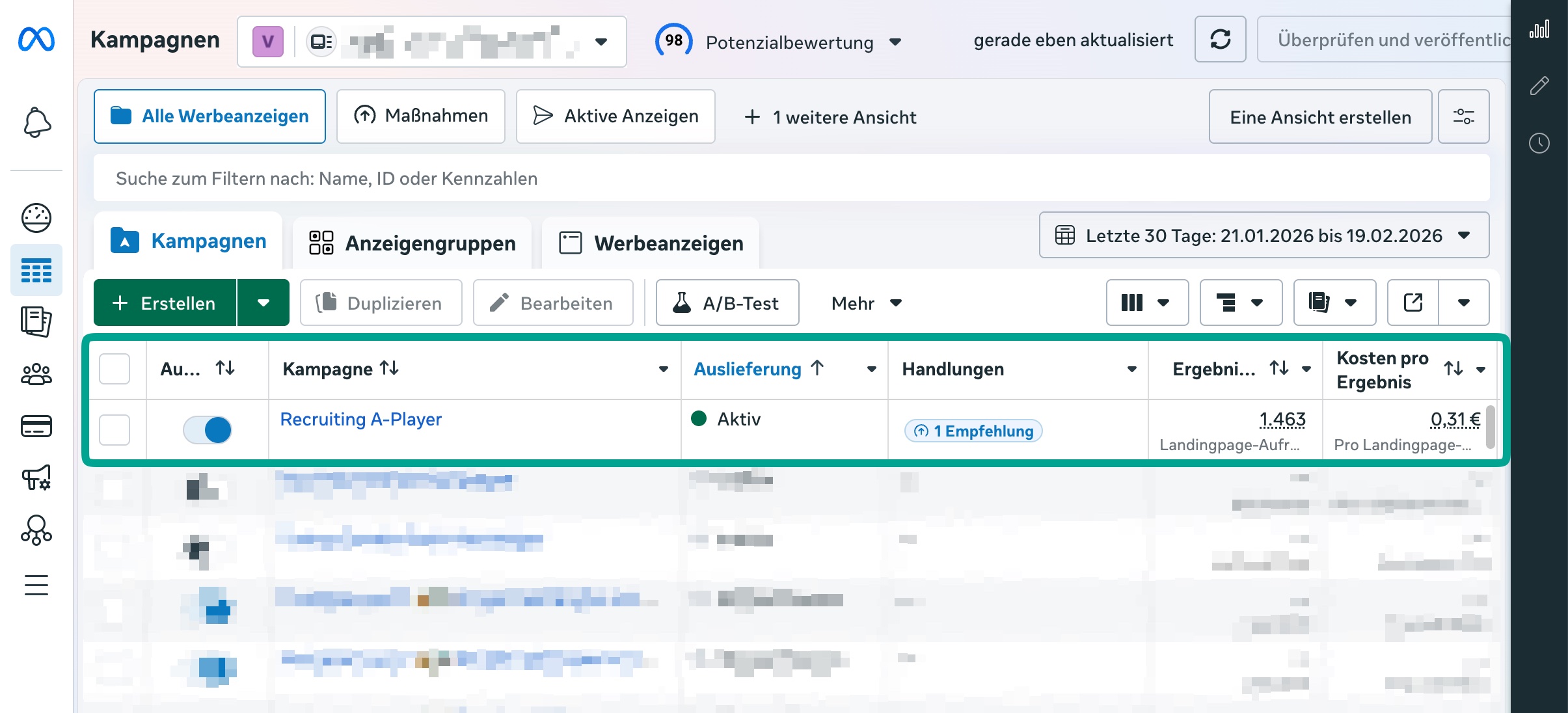Switch to the Werbeanzeigen tab

(x=651, y=243)
